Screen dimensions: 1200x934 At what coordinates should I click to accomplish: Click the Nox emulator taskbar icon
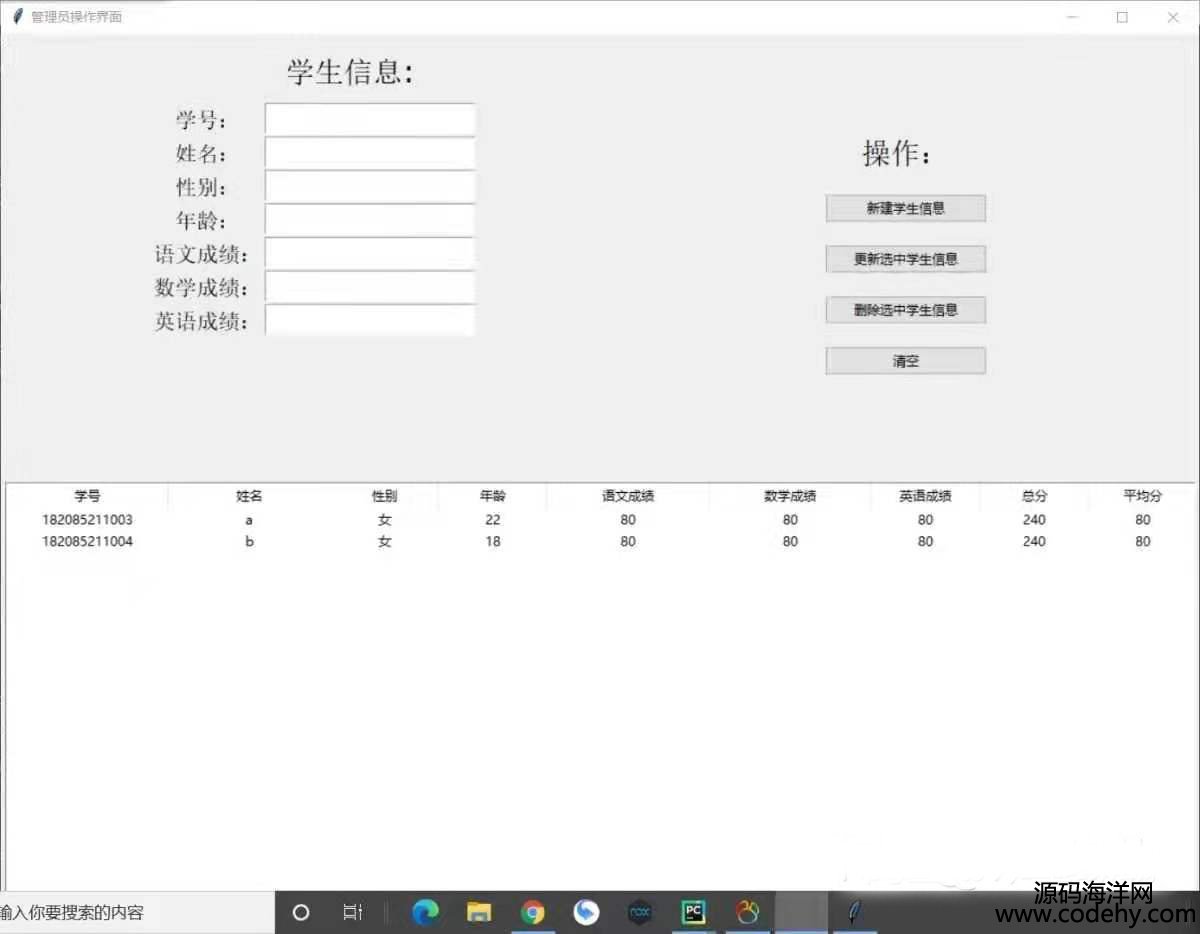(x=640, y=912)
